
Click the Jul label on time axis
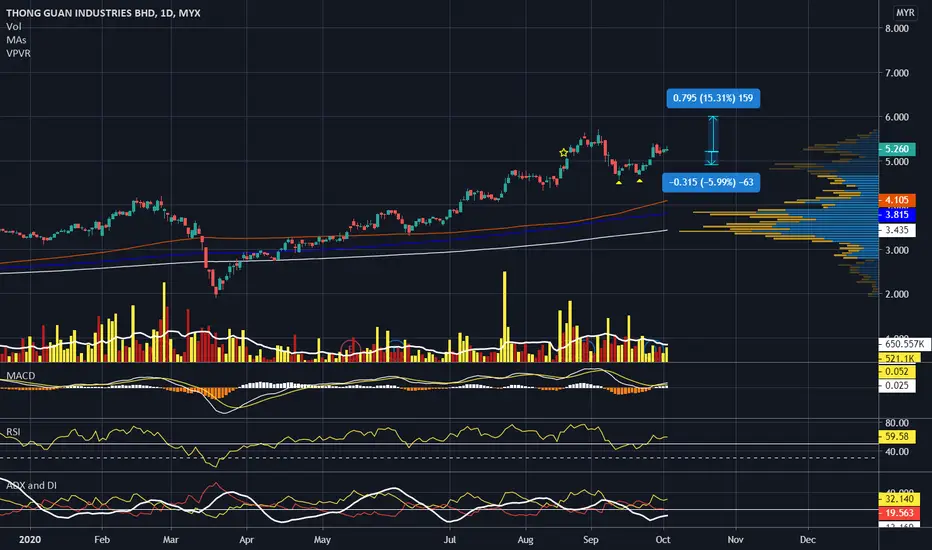tap(450, 539)
